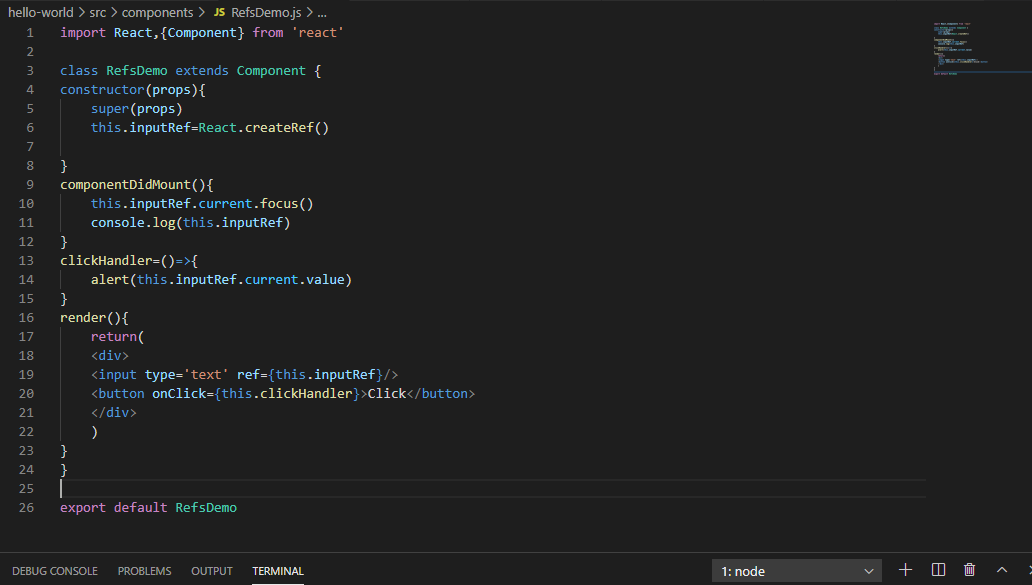Viewport: 1032px width, 585px height.
Task: Click the components breadcrumb folder
Action: click(157, 13)
